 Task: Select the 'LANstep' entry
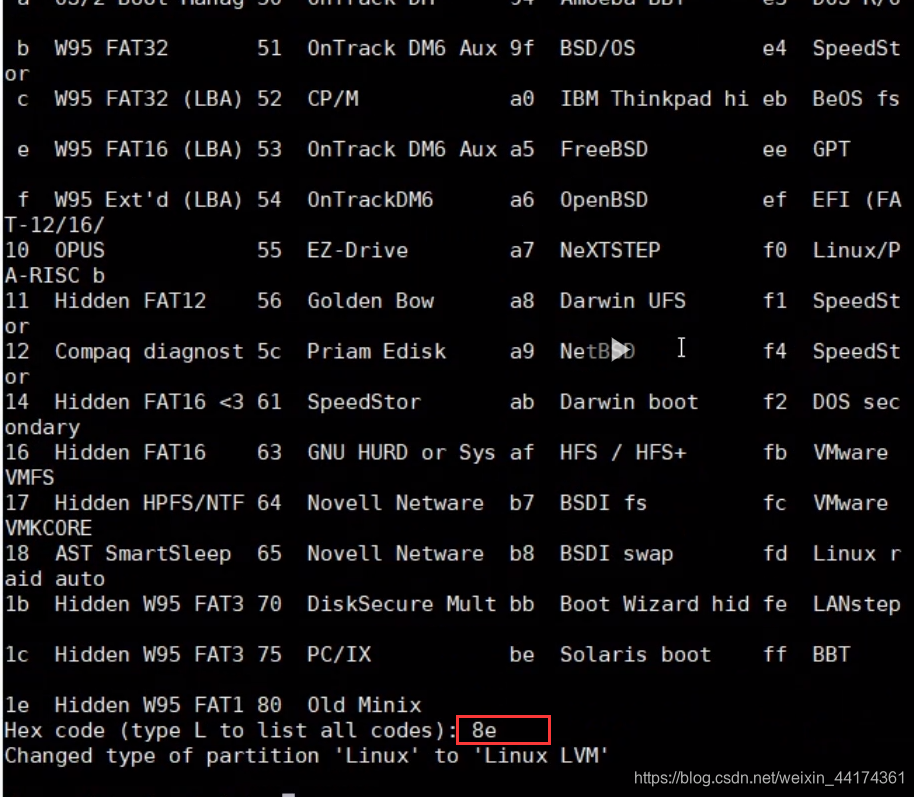coord(856,604)
